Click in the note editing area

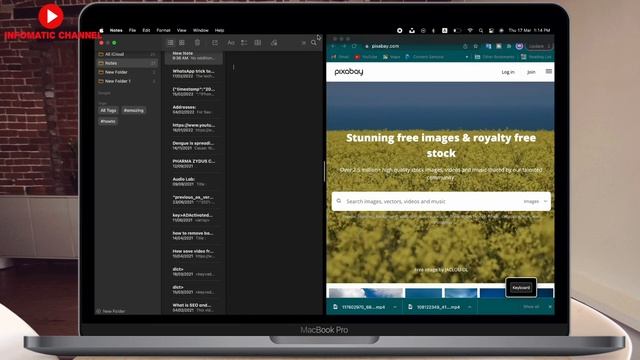coord(274,184)
